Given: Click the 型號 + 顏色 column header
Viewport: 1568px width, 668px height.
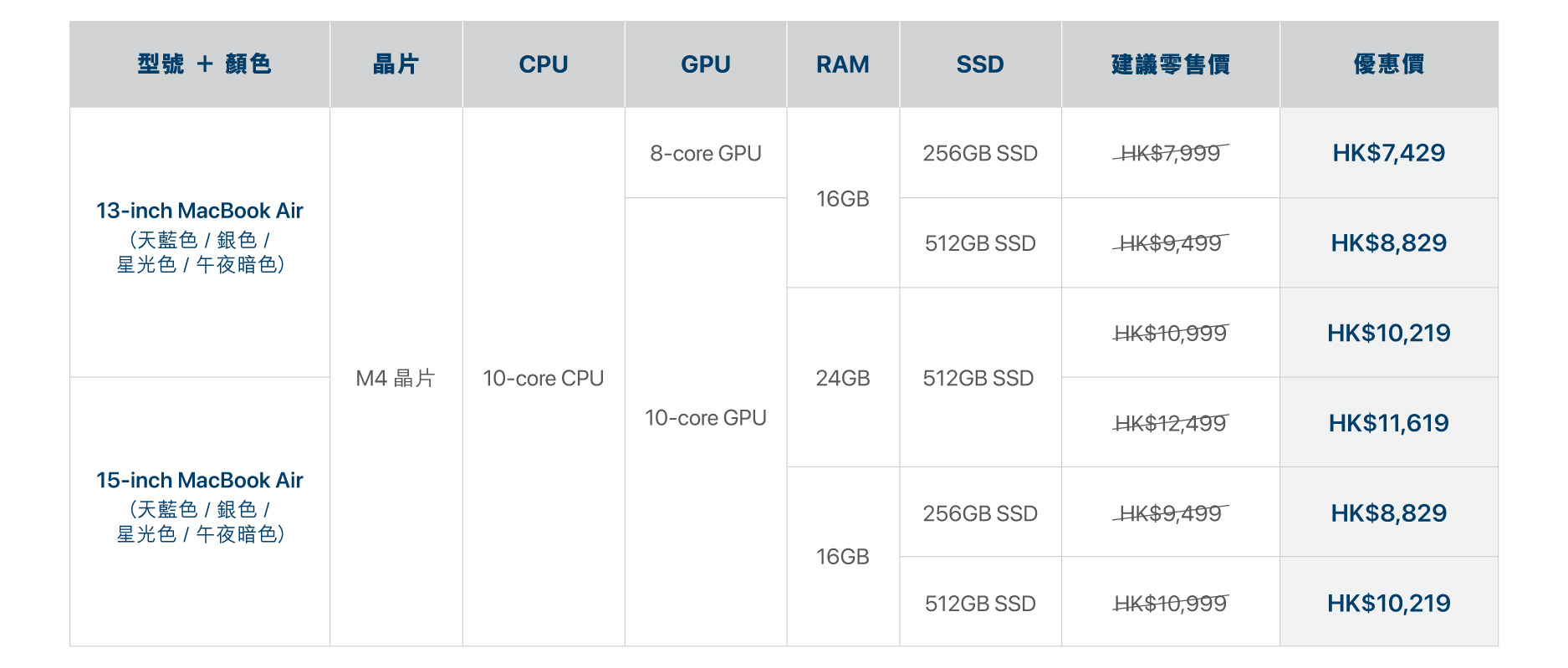Looking at the screenshot, I should (204, 64).
